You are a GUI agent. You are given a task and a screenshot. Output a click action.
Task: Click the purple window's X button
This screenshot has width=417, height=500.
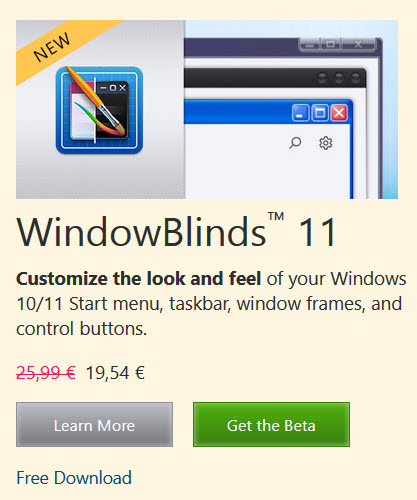[358, 44]
